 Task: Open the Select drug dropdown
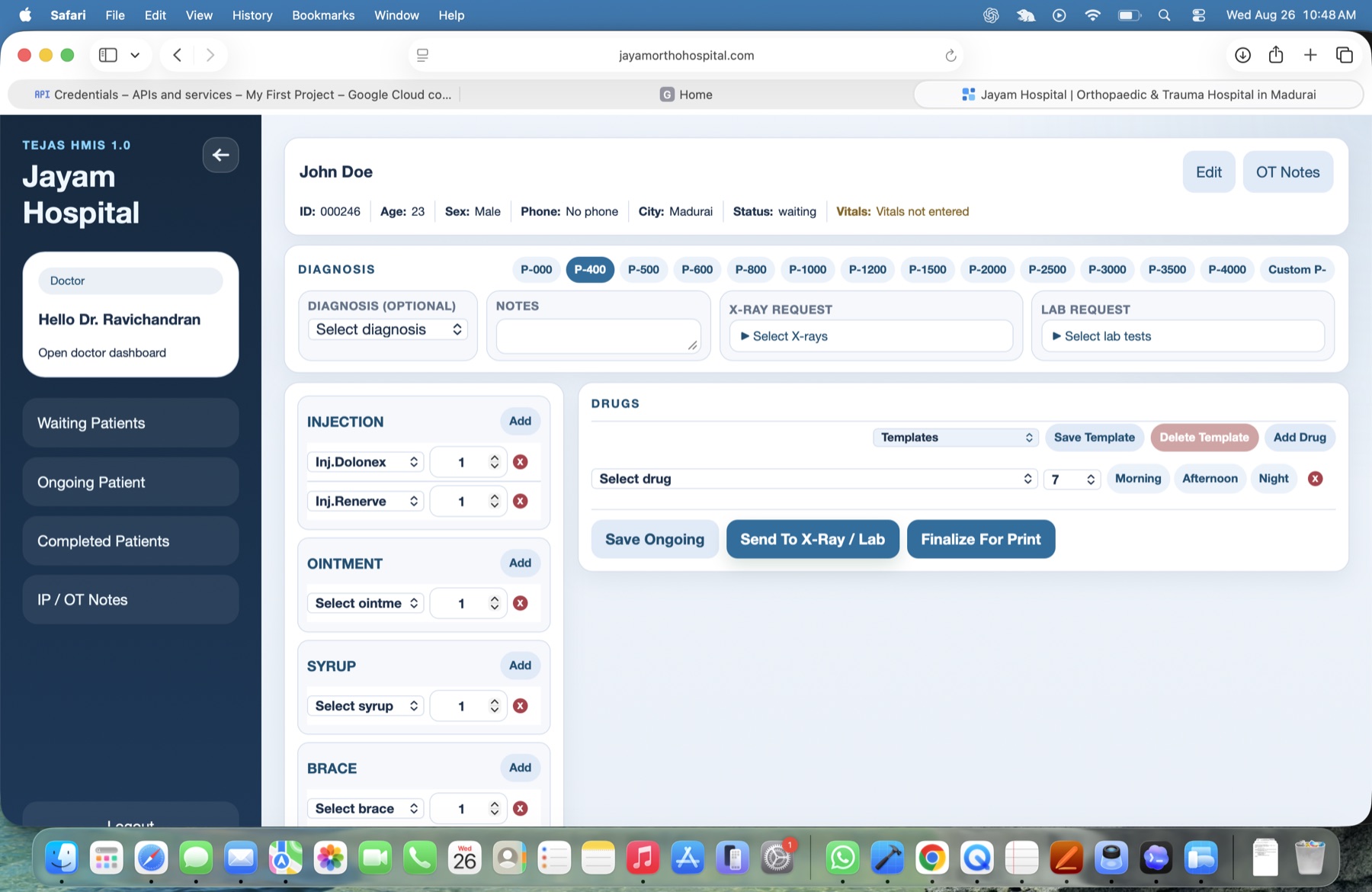[814, 479]
